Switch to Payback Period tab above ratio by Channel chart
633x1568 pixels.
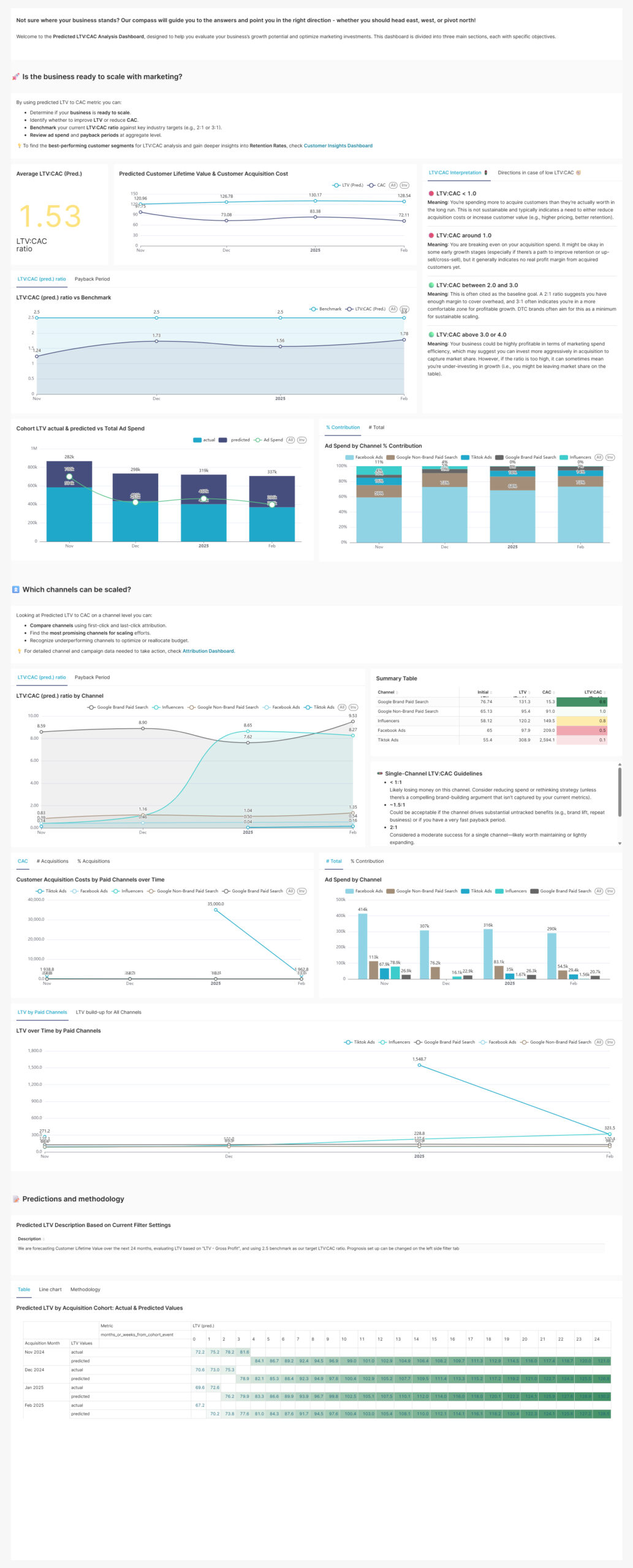(x=92, y=677)
